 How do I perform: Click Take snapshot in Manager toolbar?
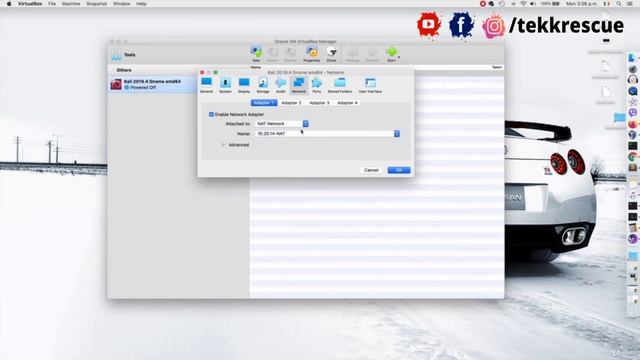256,54
